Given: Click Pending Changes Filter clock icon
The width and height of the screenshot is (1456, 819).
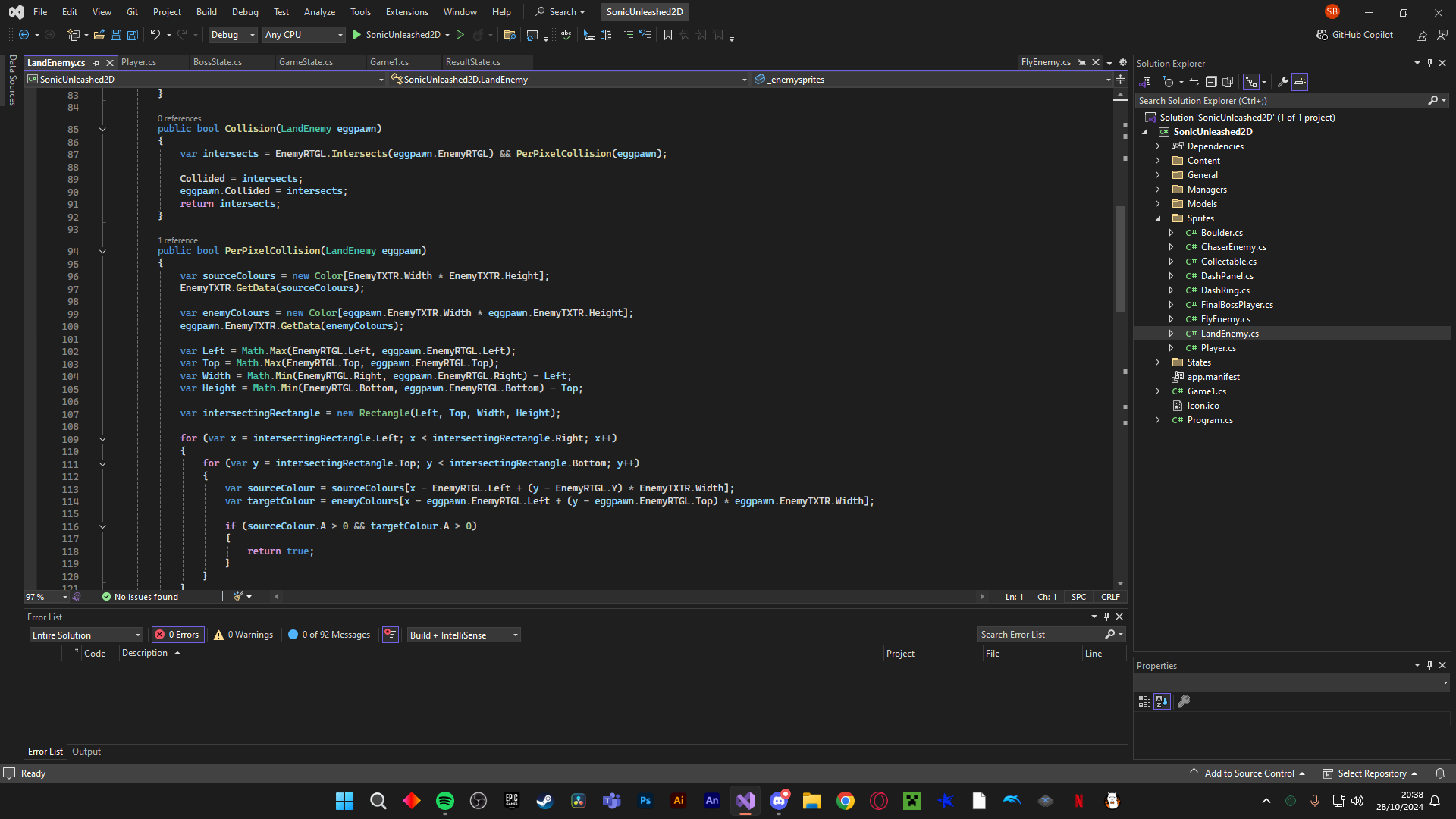Looking at the screenshot, I should (x=1169, y=82).
